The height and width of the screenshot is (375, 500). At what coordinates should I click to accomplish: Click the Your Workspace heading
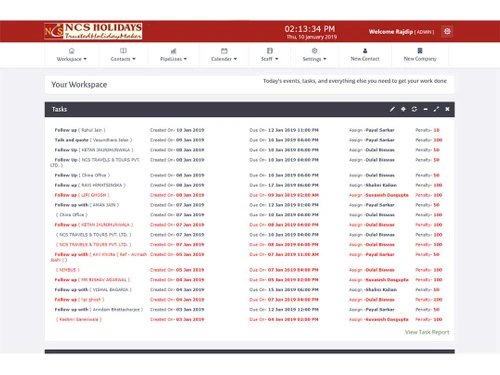[x=79, y=85]
